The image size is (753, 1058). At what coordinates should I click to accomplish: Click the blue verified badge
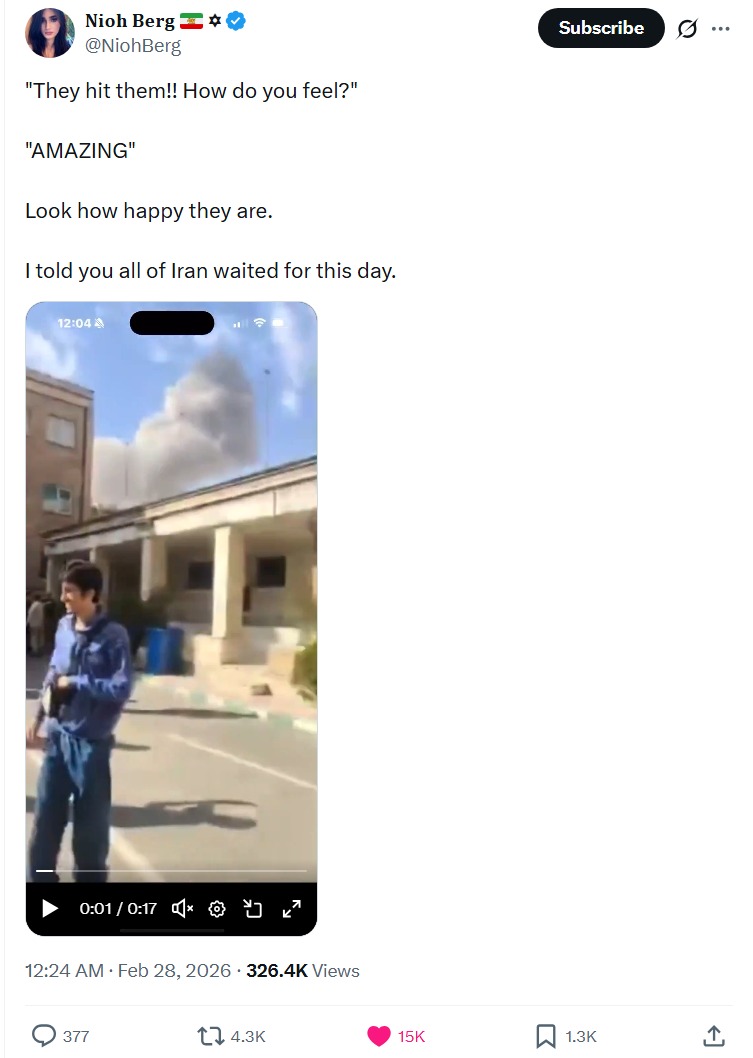pyautogui.click(x=235, y=21)
